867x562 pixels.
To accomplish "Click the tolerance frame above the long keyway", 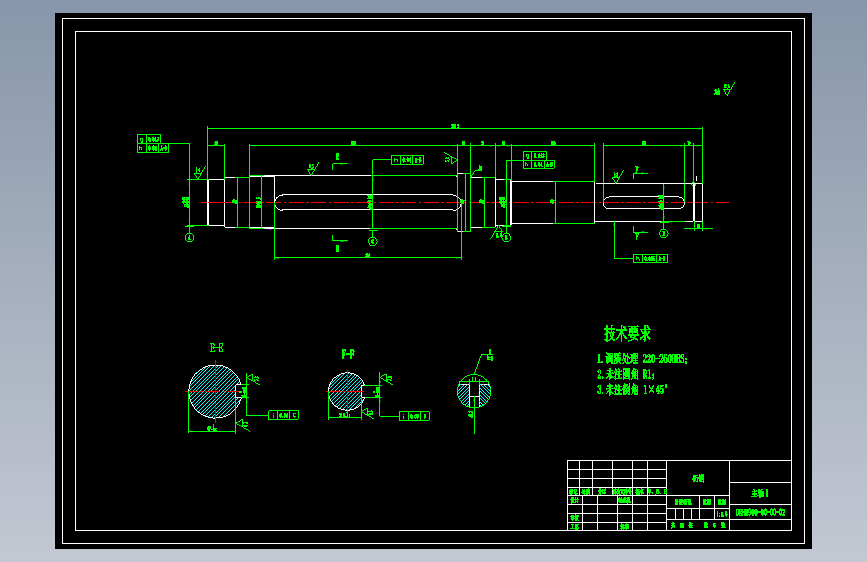I will tap(408, 160).
